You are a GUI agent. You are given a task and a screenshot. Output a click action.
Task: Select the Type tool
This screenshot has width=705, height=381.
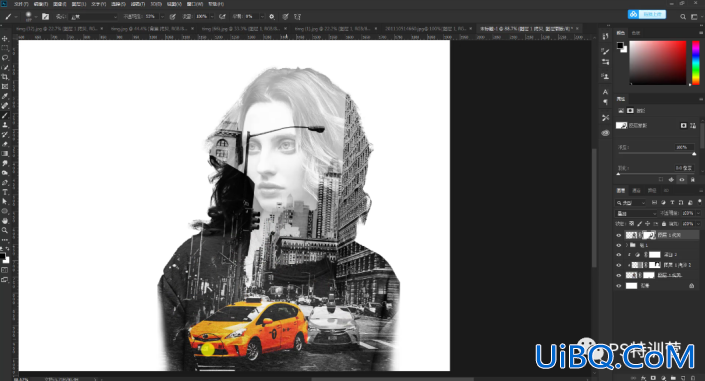(5, 192)
